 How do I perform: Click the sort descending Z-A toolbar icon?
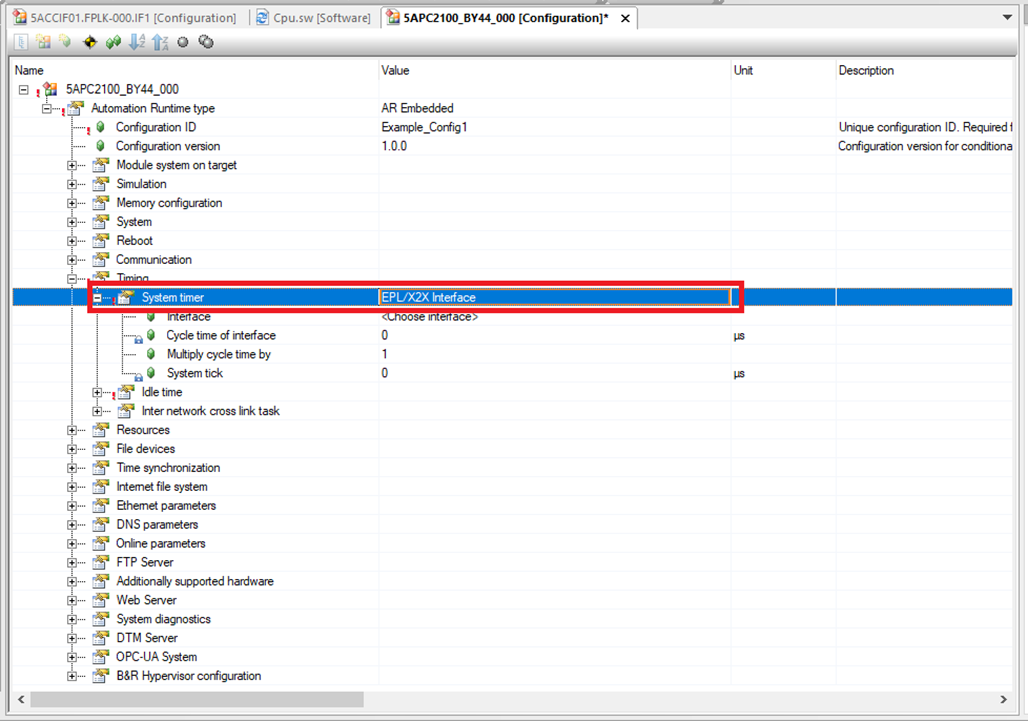click(160, 42)
